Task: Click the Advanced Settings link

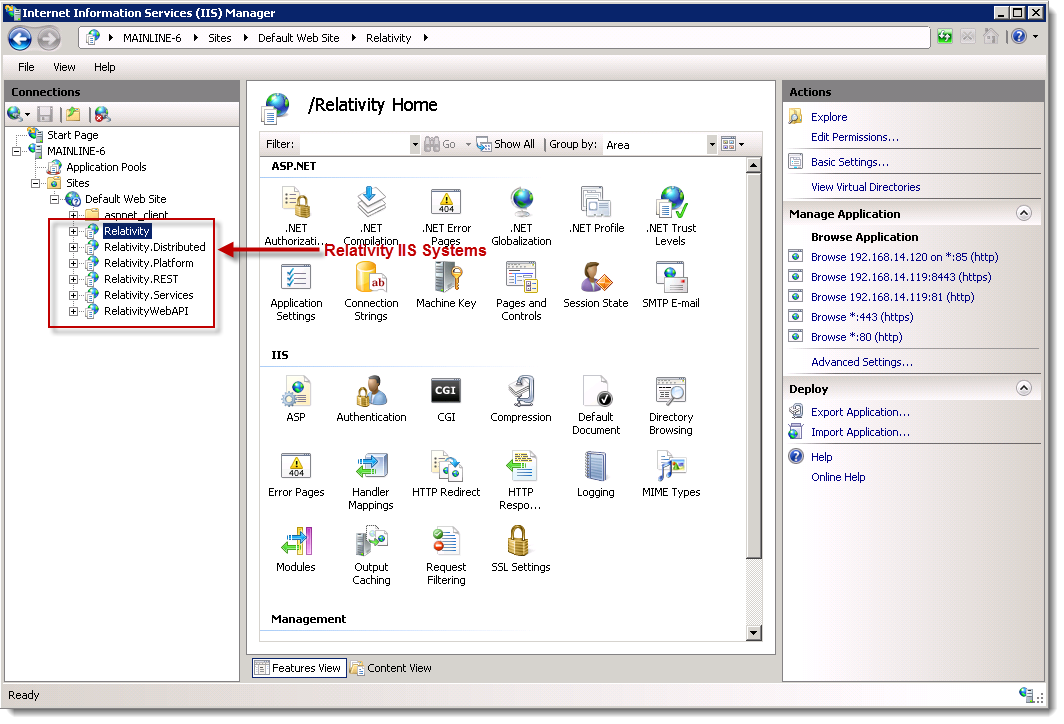Action: click(x=861, y=362)
